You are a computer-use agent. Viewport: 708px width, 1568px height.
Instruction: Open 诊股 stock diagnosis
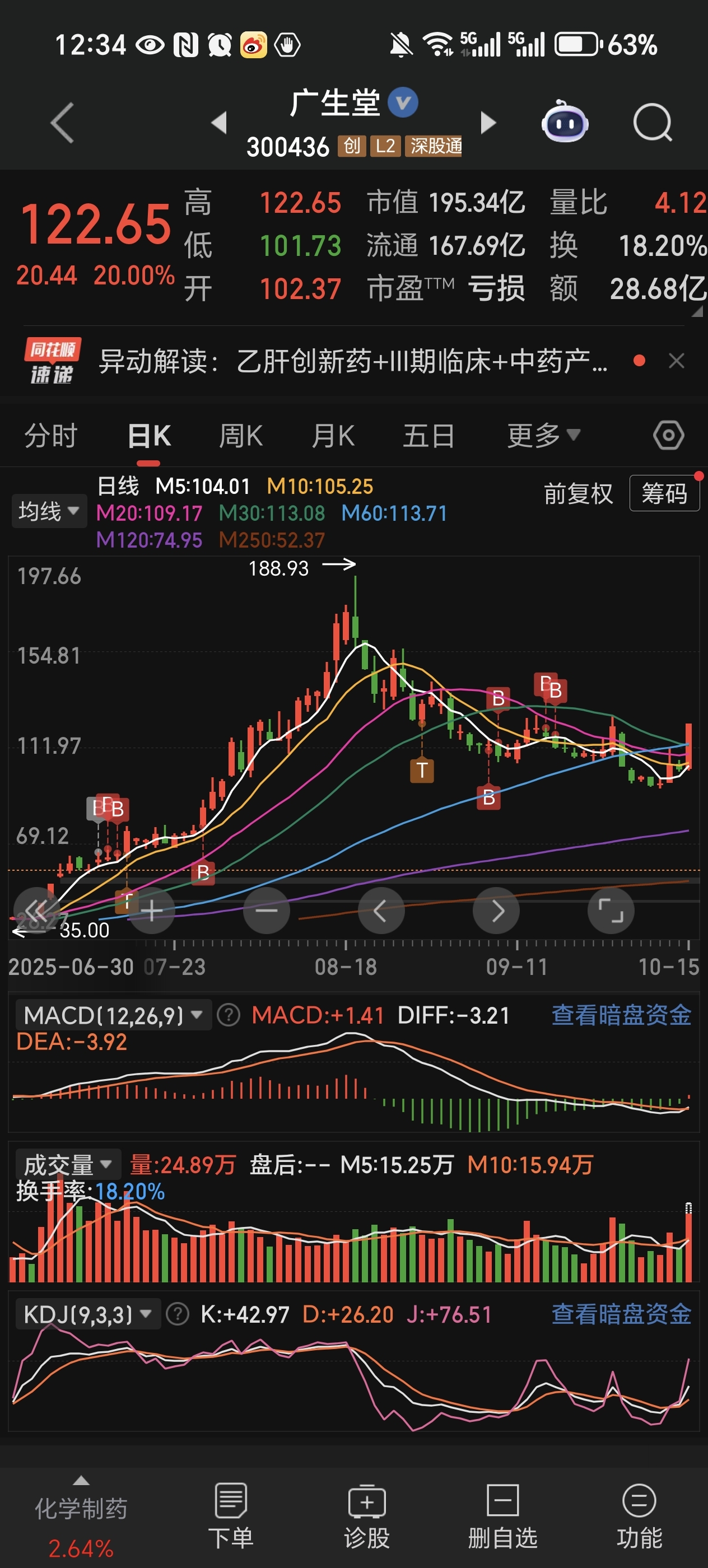(366, 1516)
